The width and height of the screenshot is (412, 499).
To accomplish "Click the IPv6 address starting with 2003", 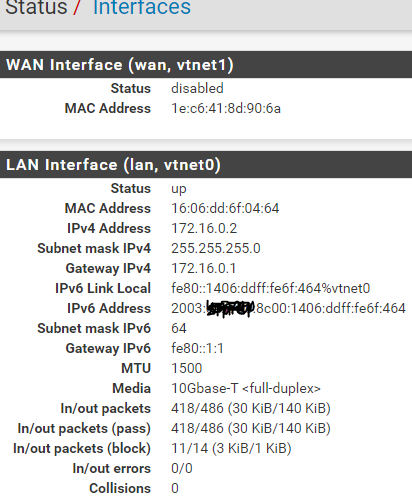I will point(288,308).
